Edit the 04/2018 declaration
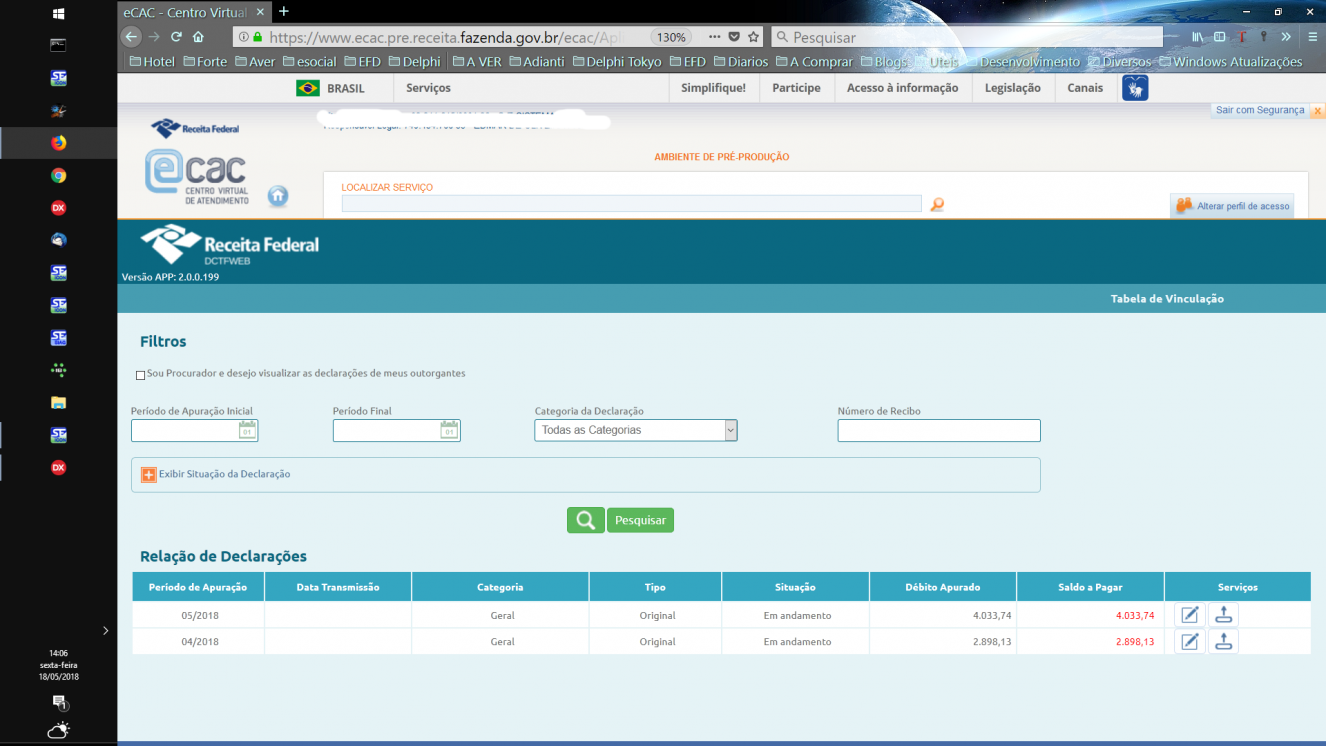 pos(1190,642)
